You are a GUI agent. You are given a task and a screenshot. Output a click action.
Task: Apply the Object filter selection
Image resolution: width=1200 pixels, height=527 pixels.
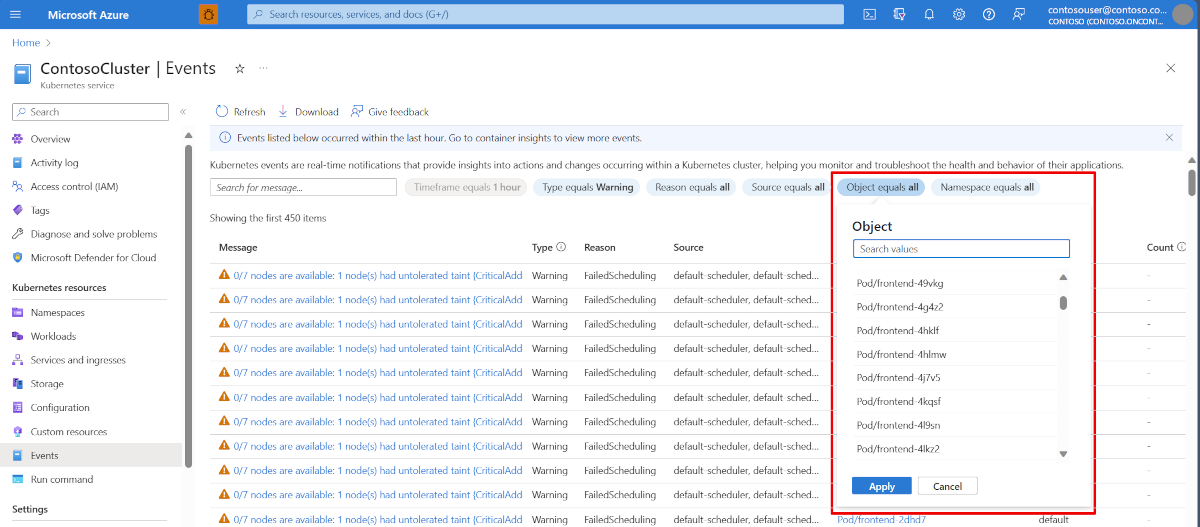pyautogui.click(x=881, y=486)
